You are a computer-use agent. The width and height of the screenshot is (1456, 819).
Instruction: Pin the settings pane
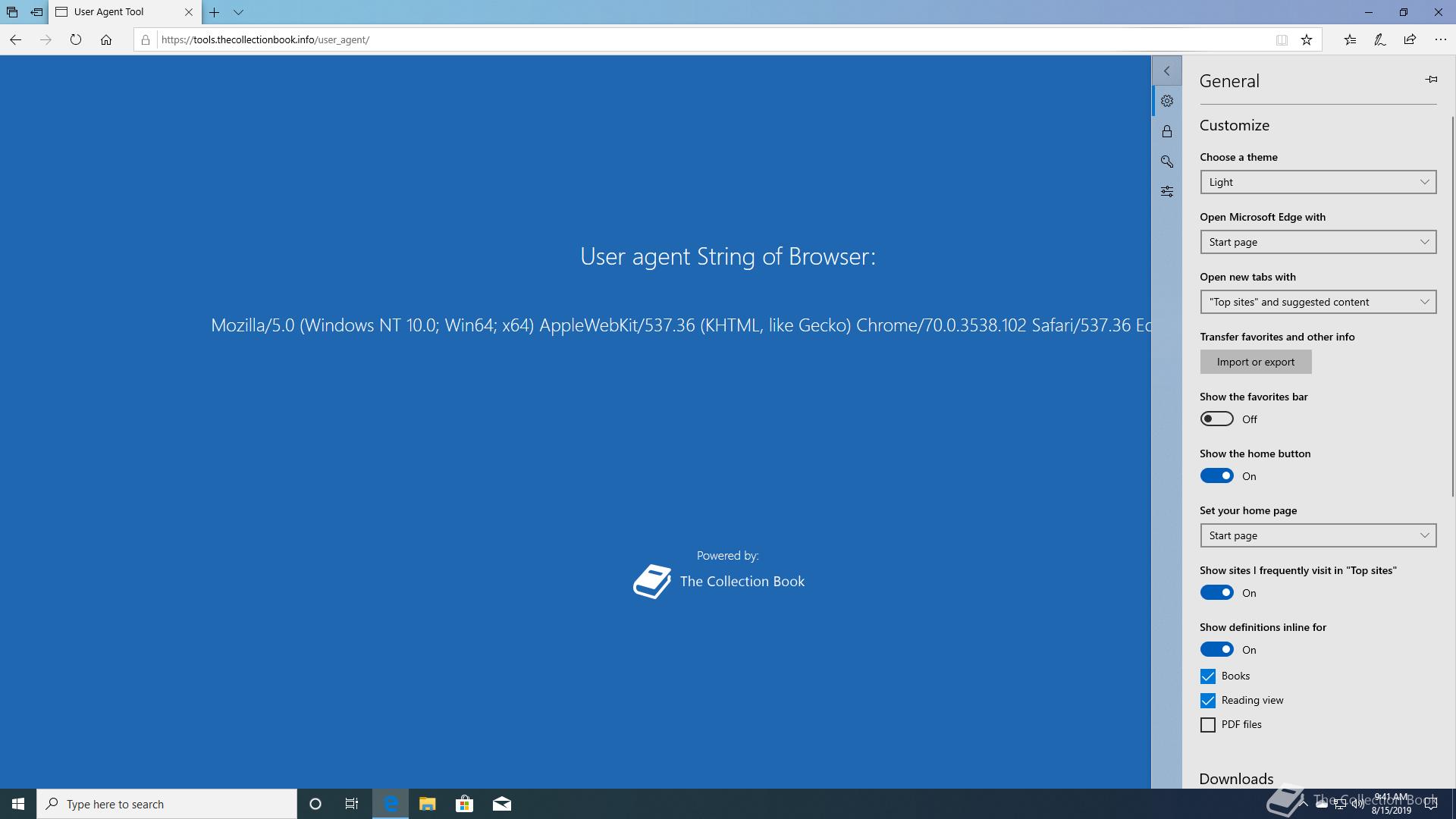pyautogui.click(x=1431, y=80)
